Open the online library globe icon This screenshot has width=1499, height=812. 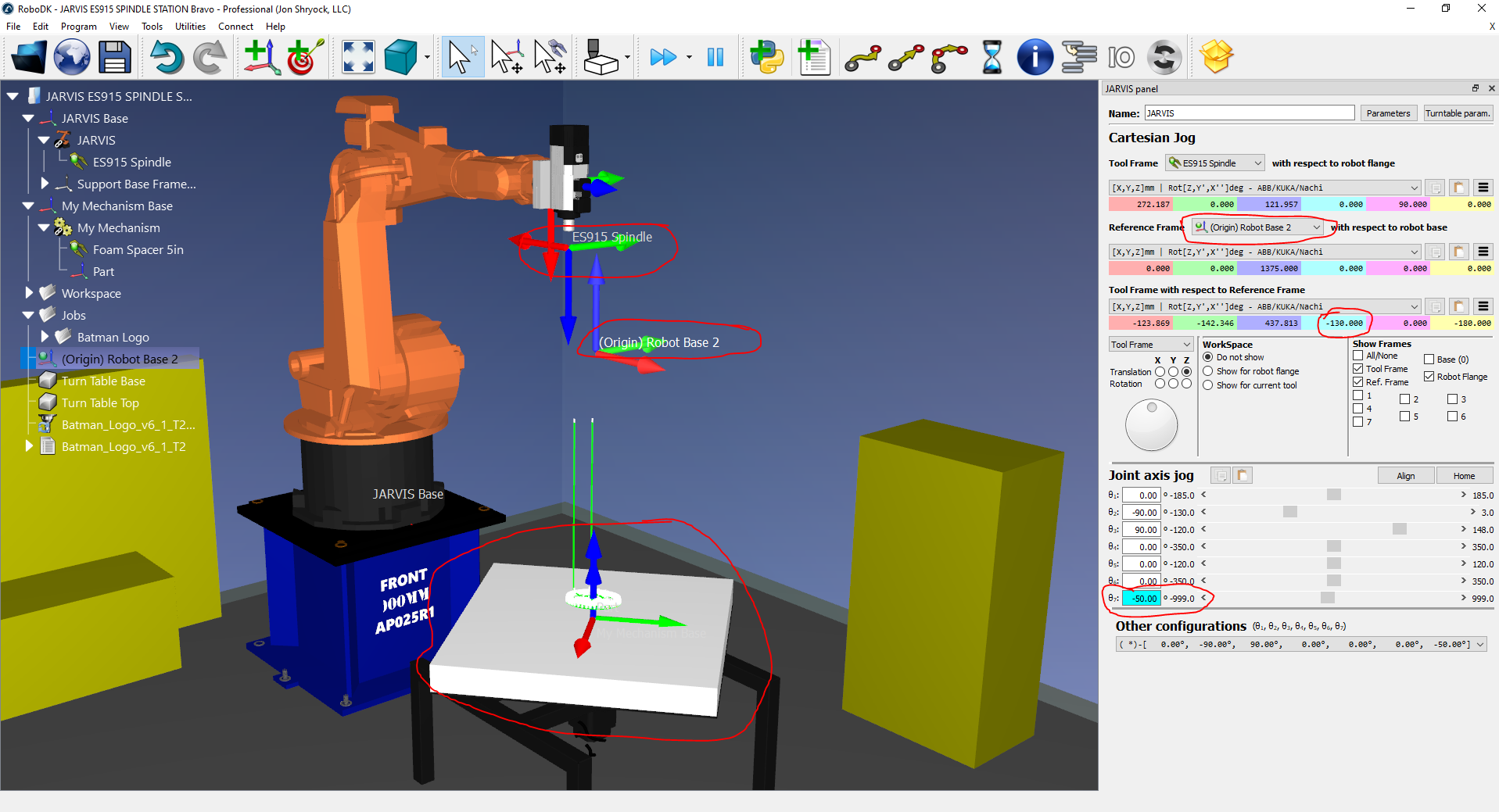(x=72, y=58)
